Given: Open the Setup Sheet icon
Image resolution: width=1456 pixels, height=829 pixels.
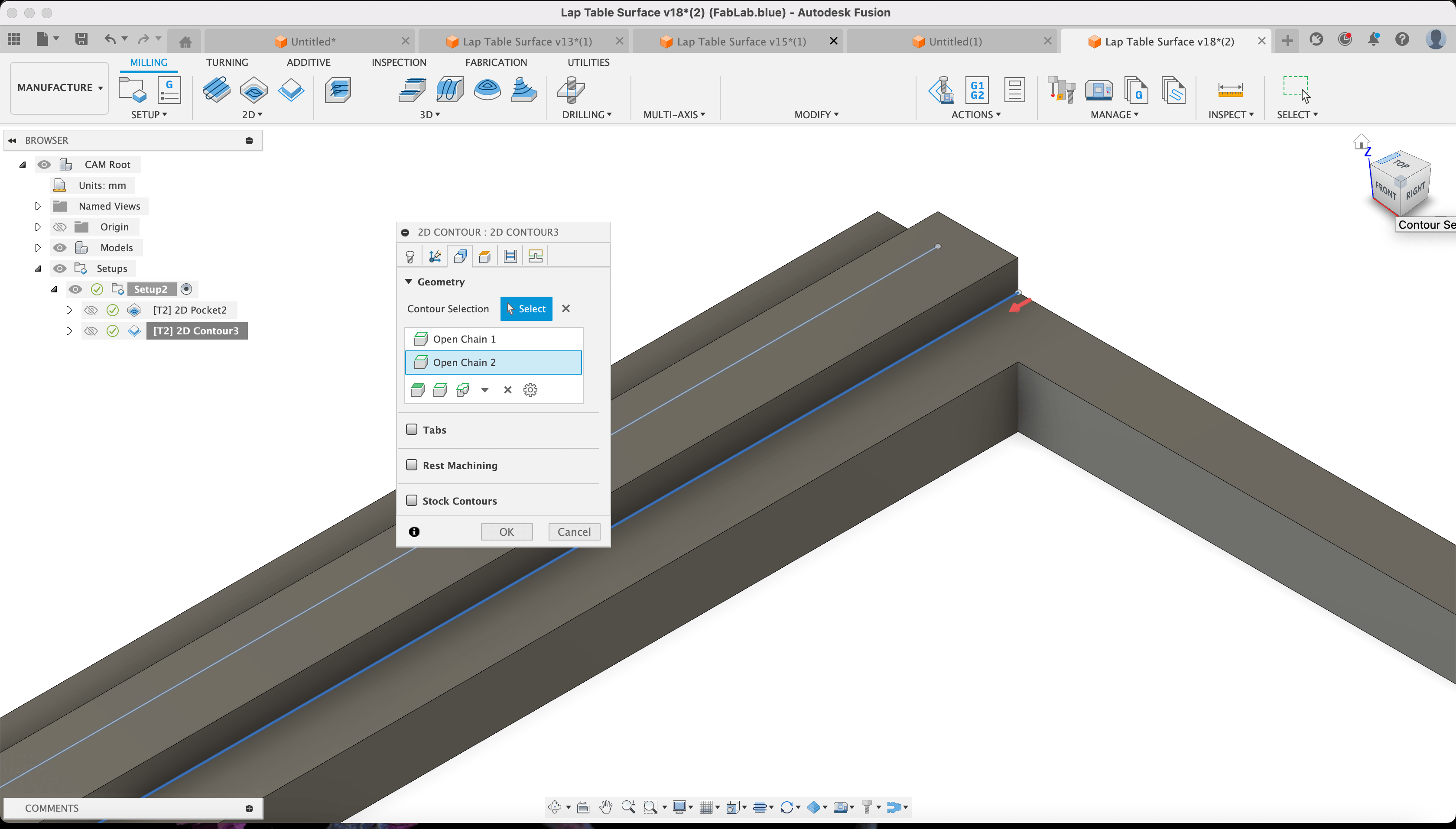Looking at the screenshot, I should pyautogui.click(x=1014, y=90).
